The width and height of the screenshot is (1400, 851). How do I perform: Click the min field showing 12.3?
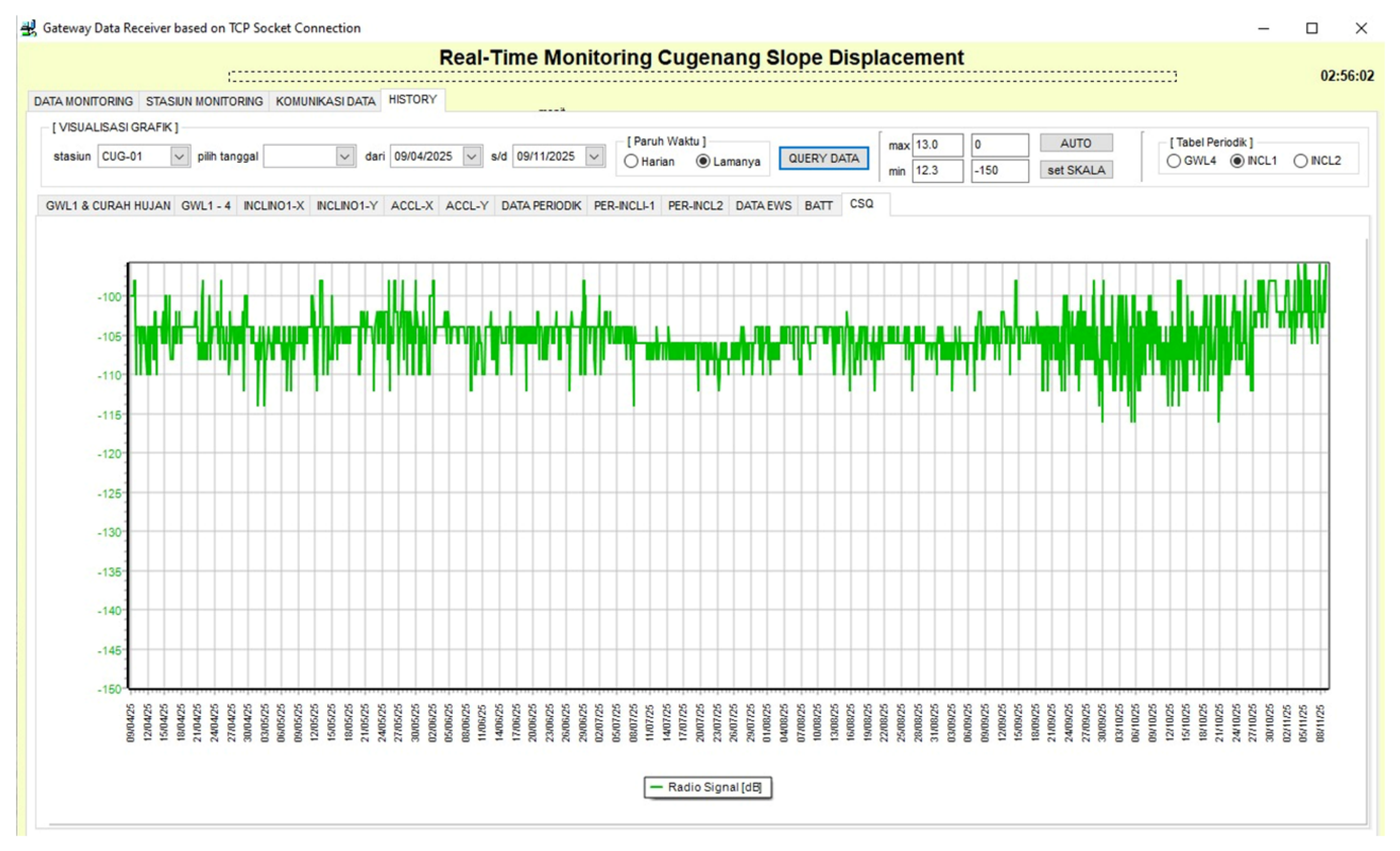click(x=937, y=170)
